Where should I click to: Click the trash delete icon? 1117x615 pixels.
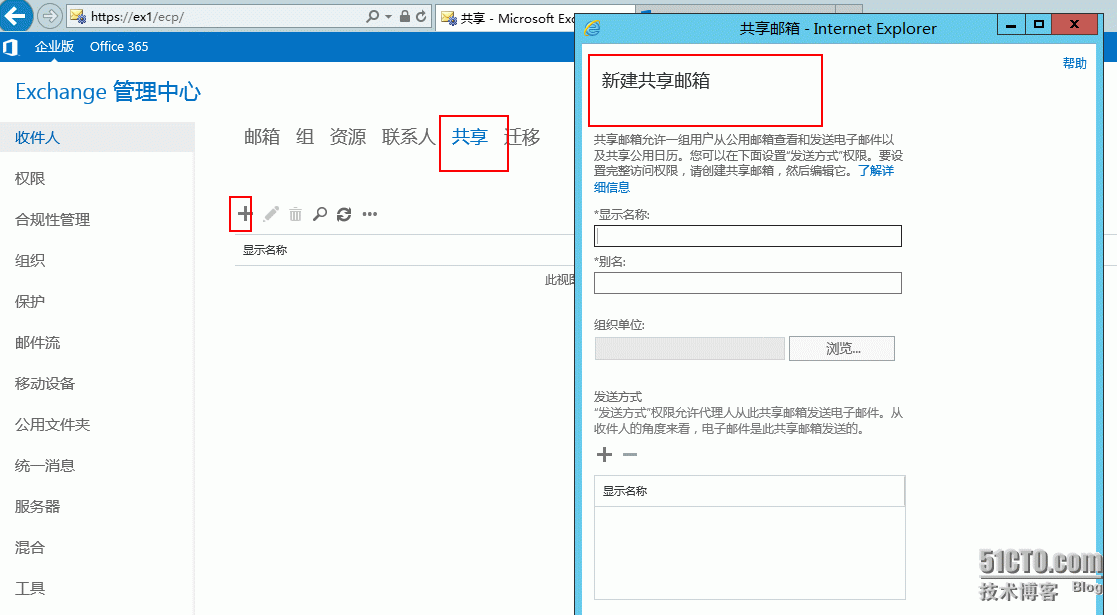coord(295,214)
